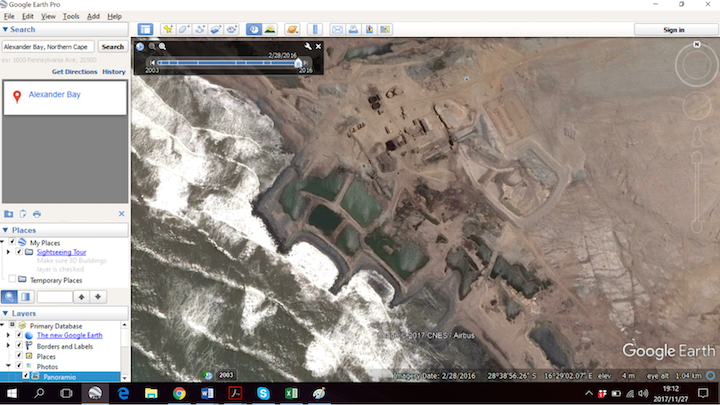This screenshot has width=720, height=405.
Task: Toggle the Places panel opacity slider button
Action: click(26, 297)
